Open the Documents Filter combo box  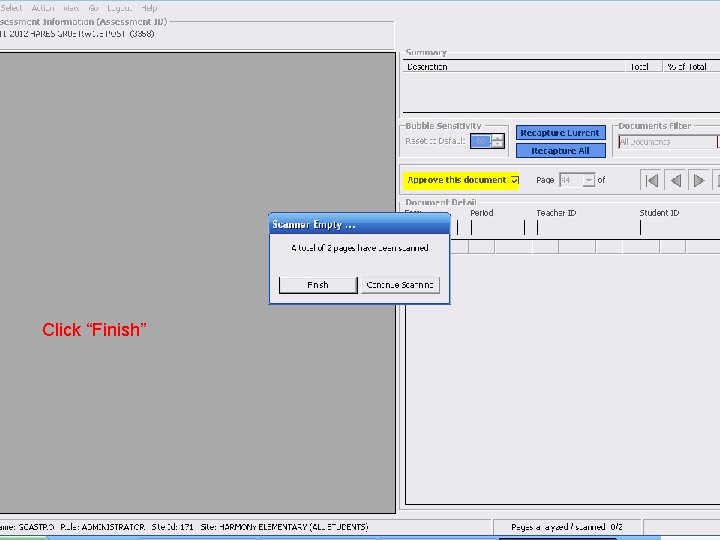coord(669,142)
